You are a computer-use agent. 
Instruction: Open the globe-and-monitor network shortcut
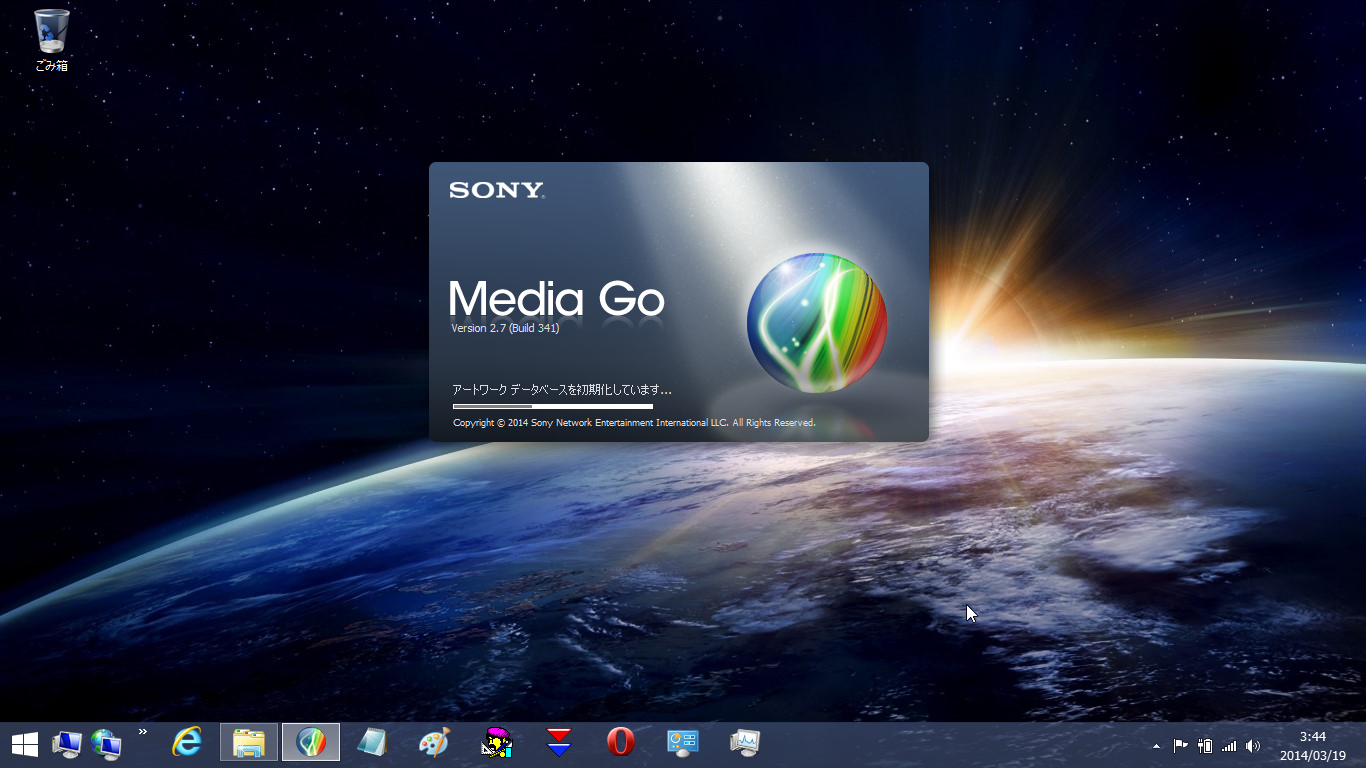(x=106, y=743)
